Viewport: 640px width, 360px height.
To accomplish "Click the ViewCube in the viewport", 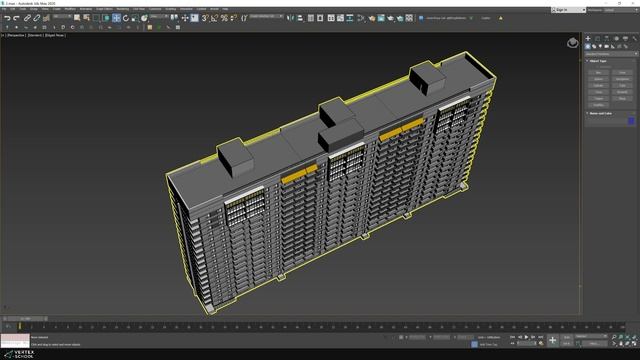I will tap(573, 42).
